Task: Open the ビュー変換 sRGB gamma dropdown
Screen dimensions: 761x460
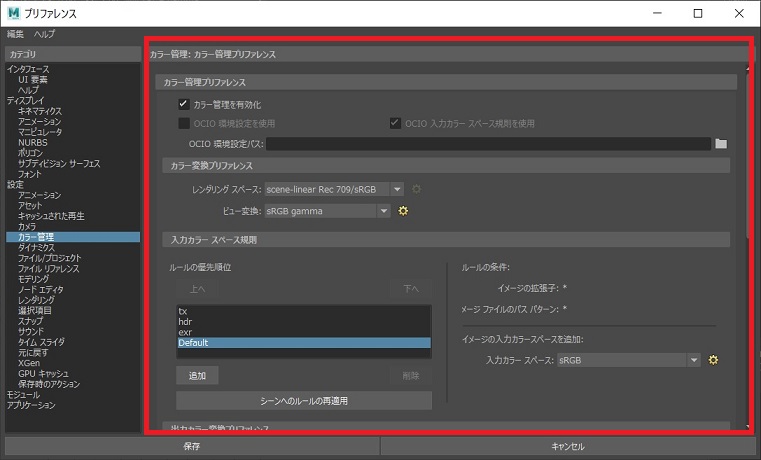Action: (x=328, y=211)
